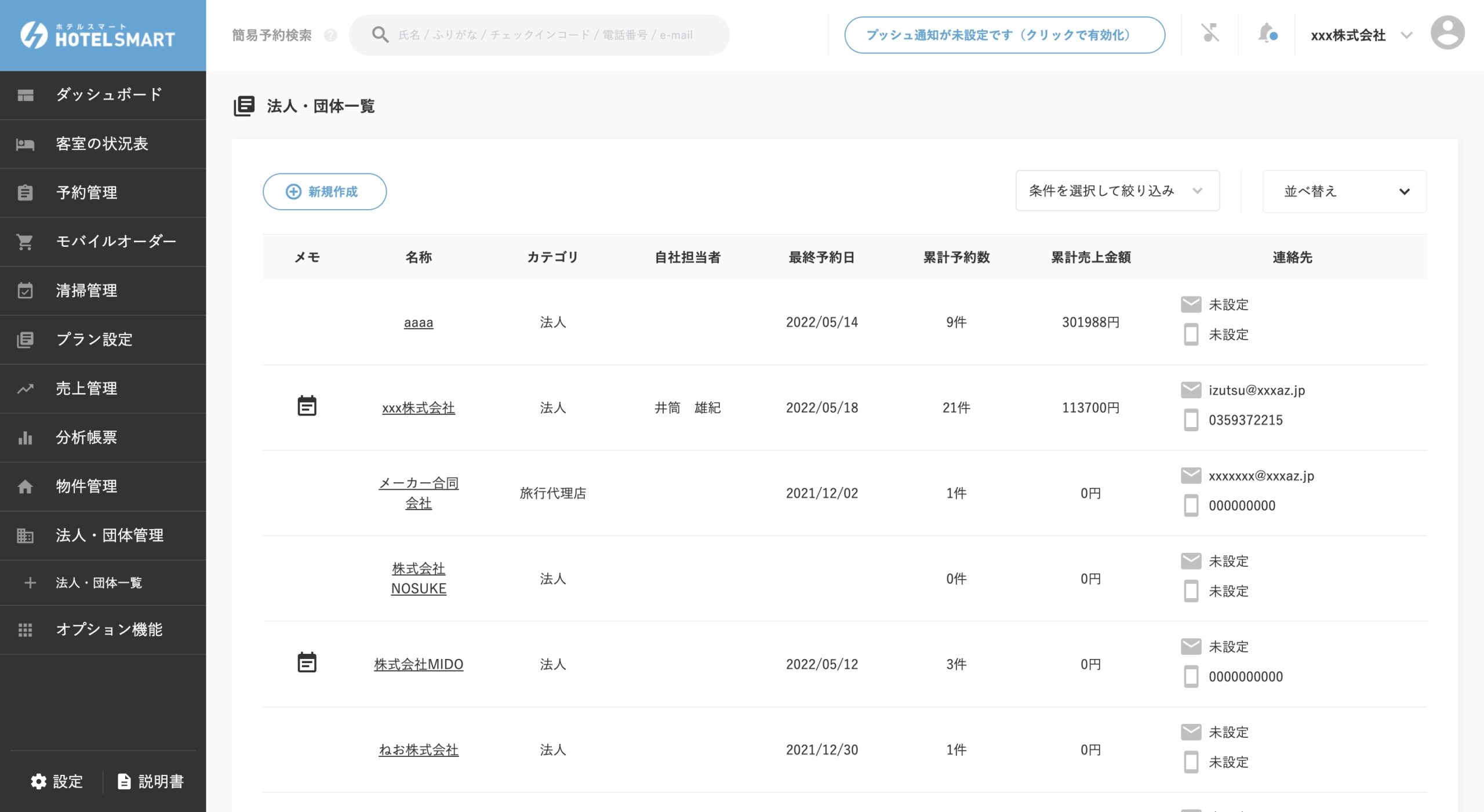The height and width of the screenshot is (812, 1484).
Task: Click the memo icon next to xxx株式会社
Action: pyautogui.click(x=307, y=406)
